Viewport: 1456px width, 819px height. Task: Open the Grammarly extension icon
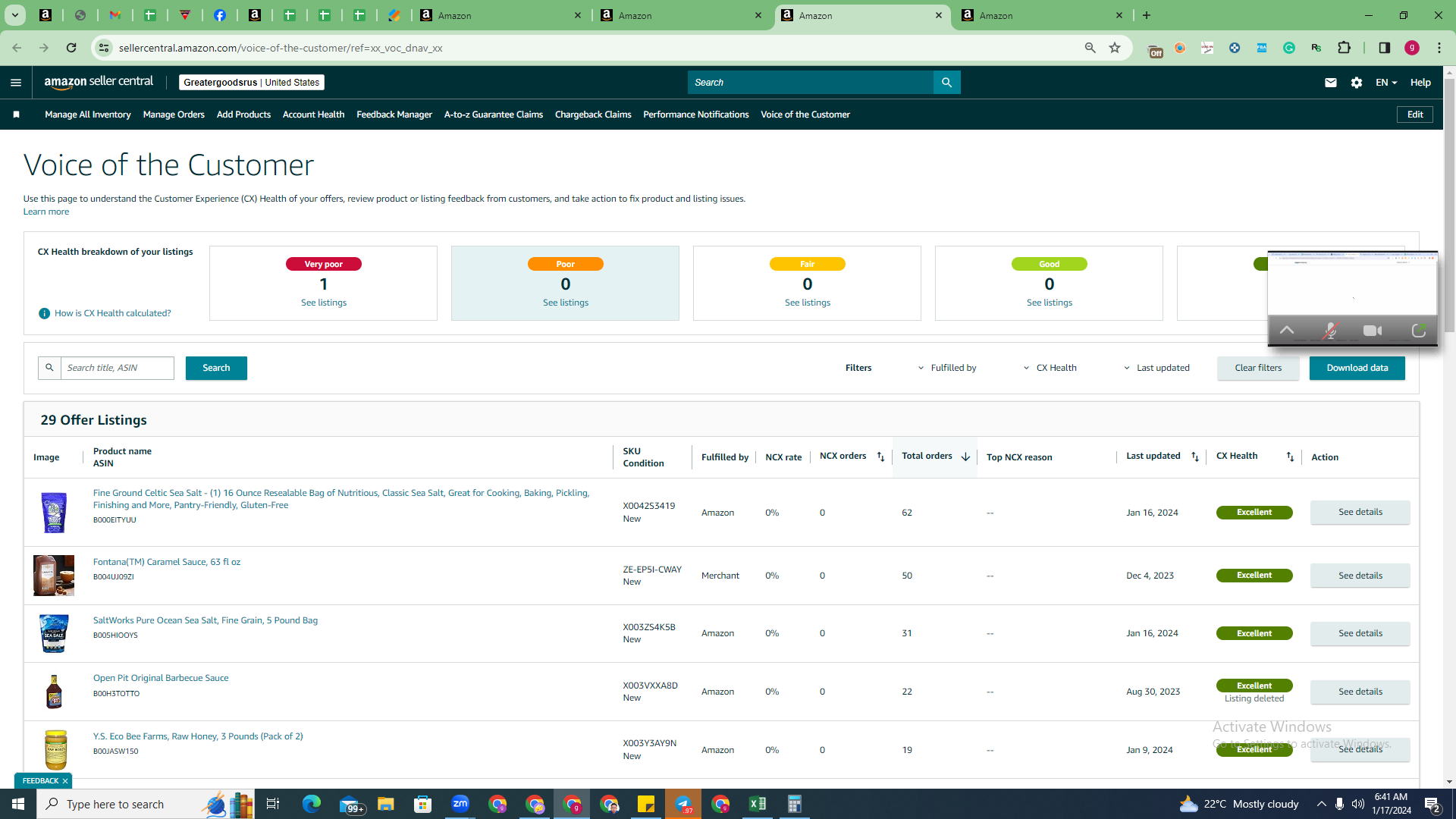pyautogui.click(x=1289, y=48)
